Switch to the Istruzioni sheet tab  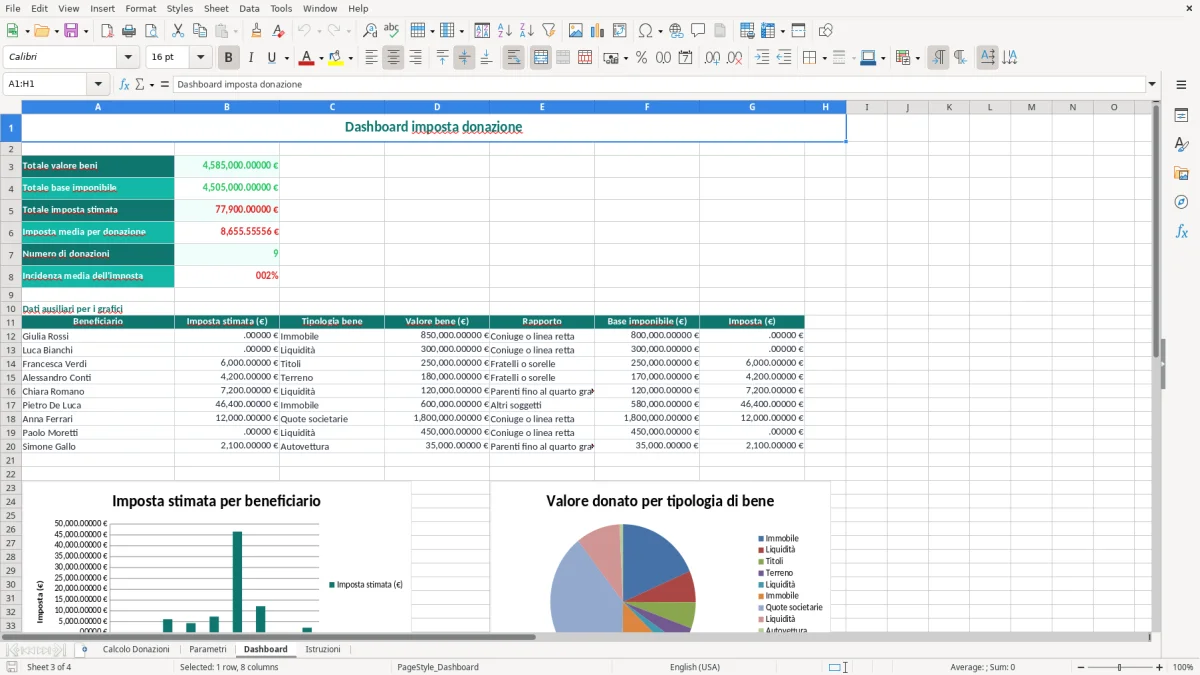[x=323, y=649]
